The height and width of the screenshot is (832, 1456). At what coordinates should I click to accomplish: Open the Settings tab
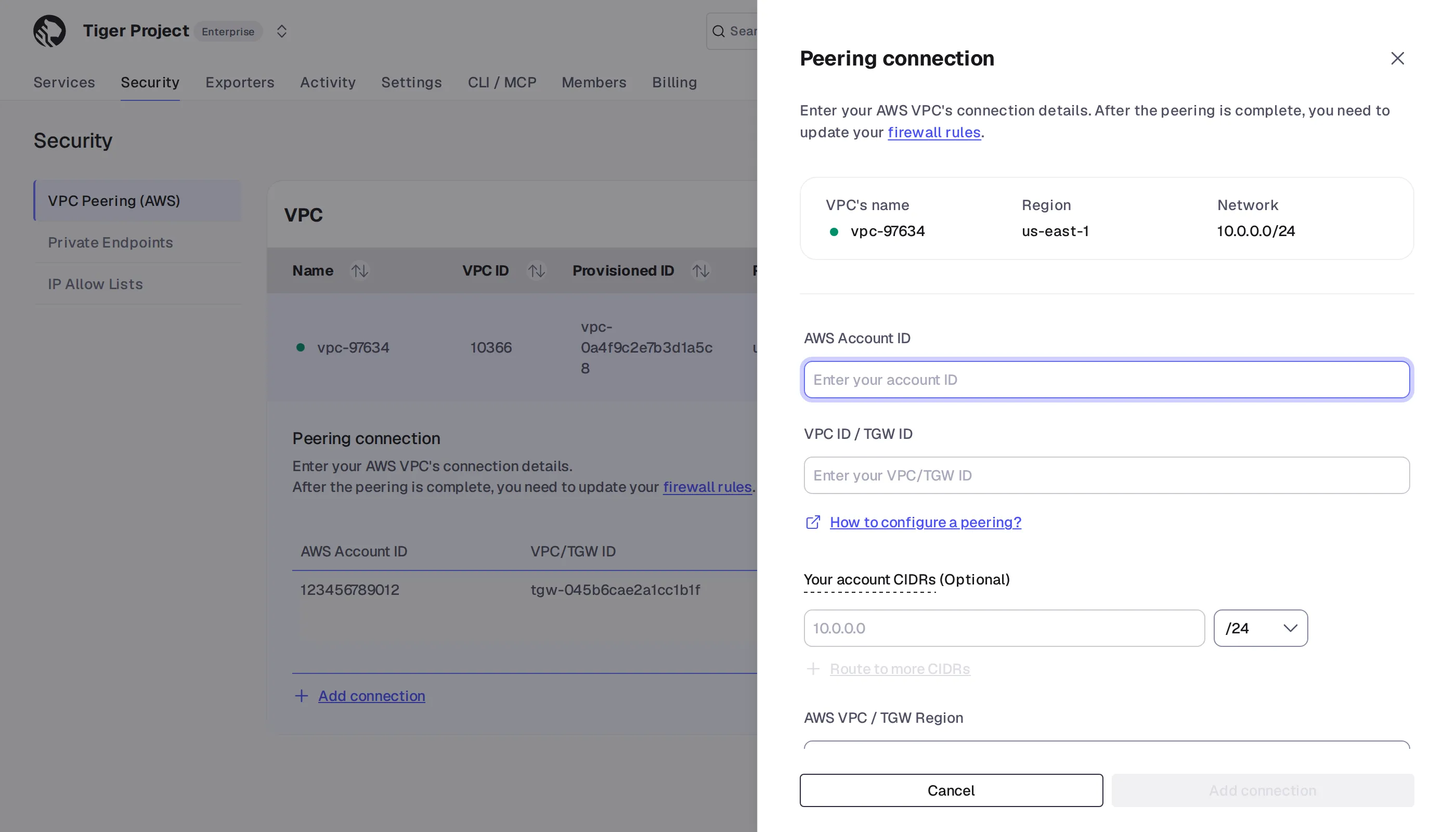[x=411, y=82]
